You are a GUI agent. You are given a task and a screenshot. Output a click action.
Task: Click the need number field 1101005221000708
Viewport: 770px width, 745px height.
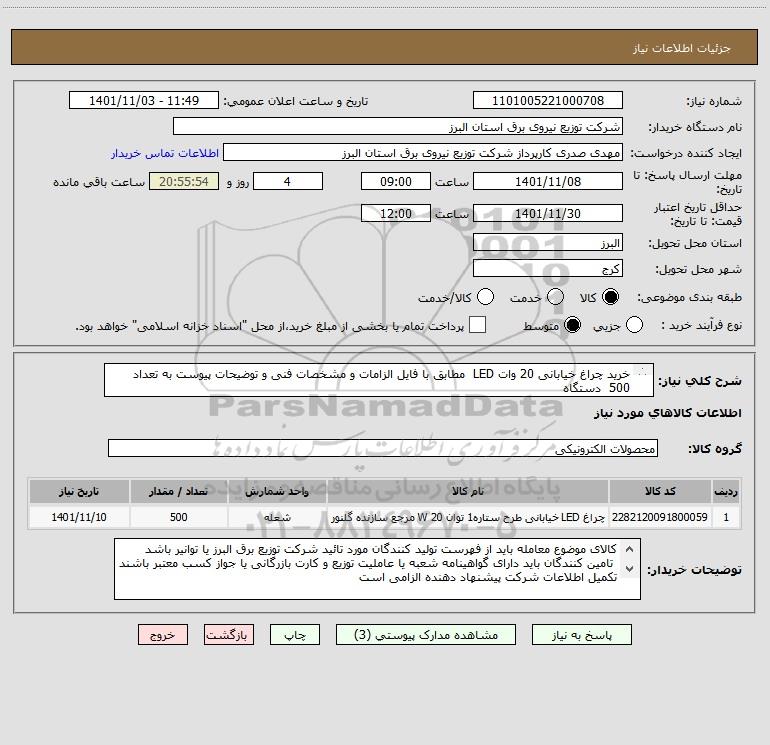548,101
